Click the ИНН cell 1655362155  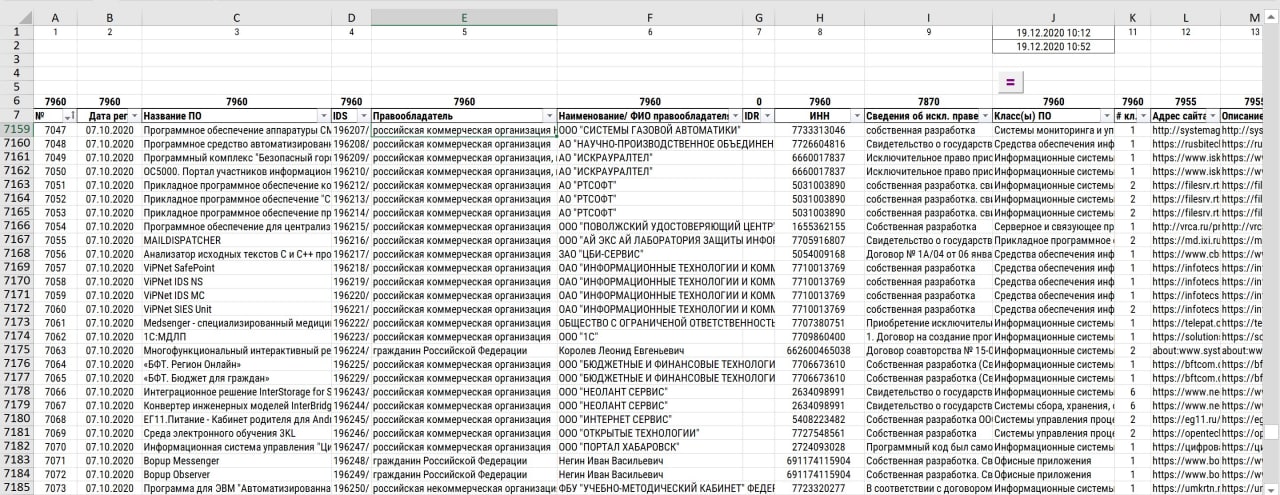[x=820, y=226]
